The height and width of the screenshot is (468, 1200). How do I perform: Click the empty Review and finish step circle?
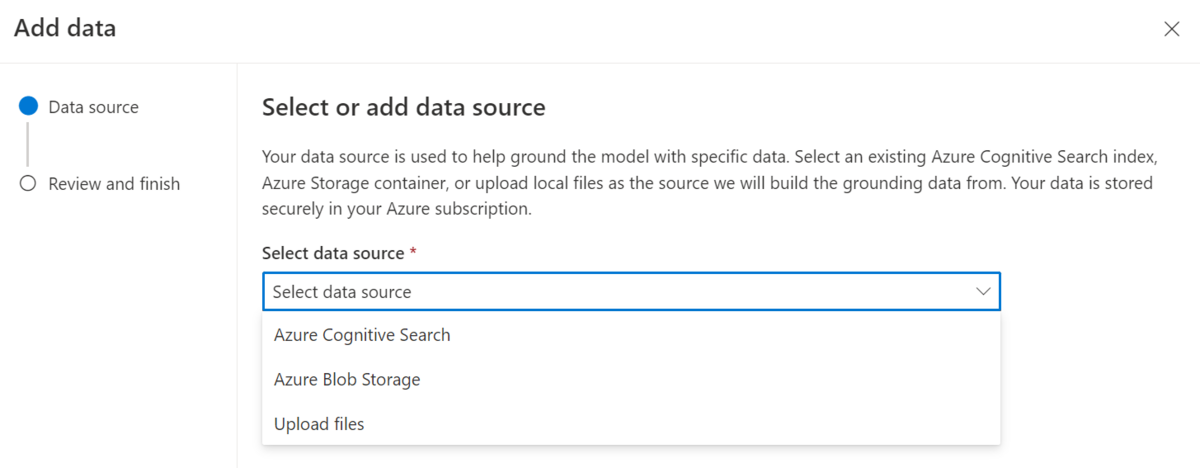(x=28, y=184)
